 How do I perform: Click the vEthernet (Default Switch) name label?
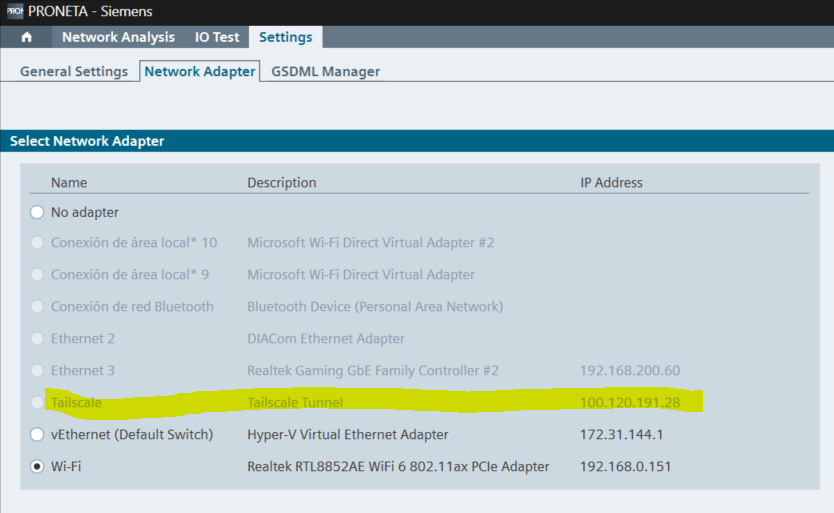pyautogui.click(x=132, y=434)
